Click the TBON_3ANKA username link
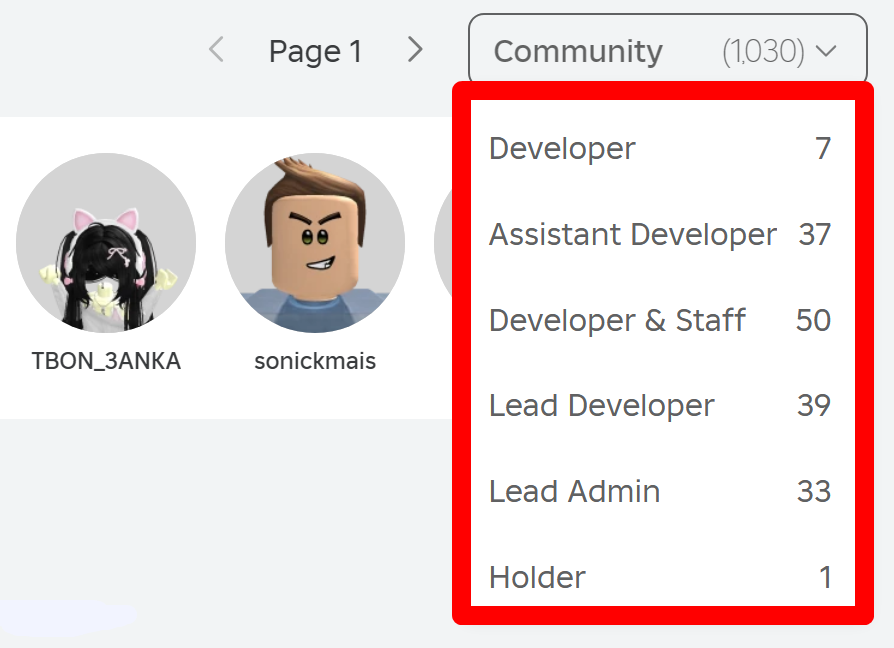 (106, 361)
